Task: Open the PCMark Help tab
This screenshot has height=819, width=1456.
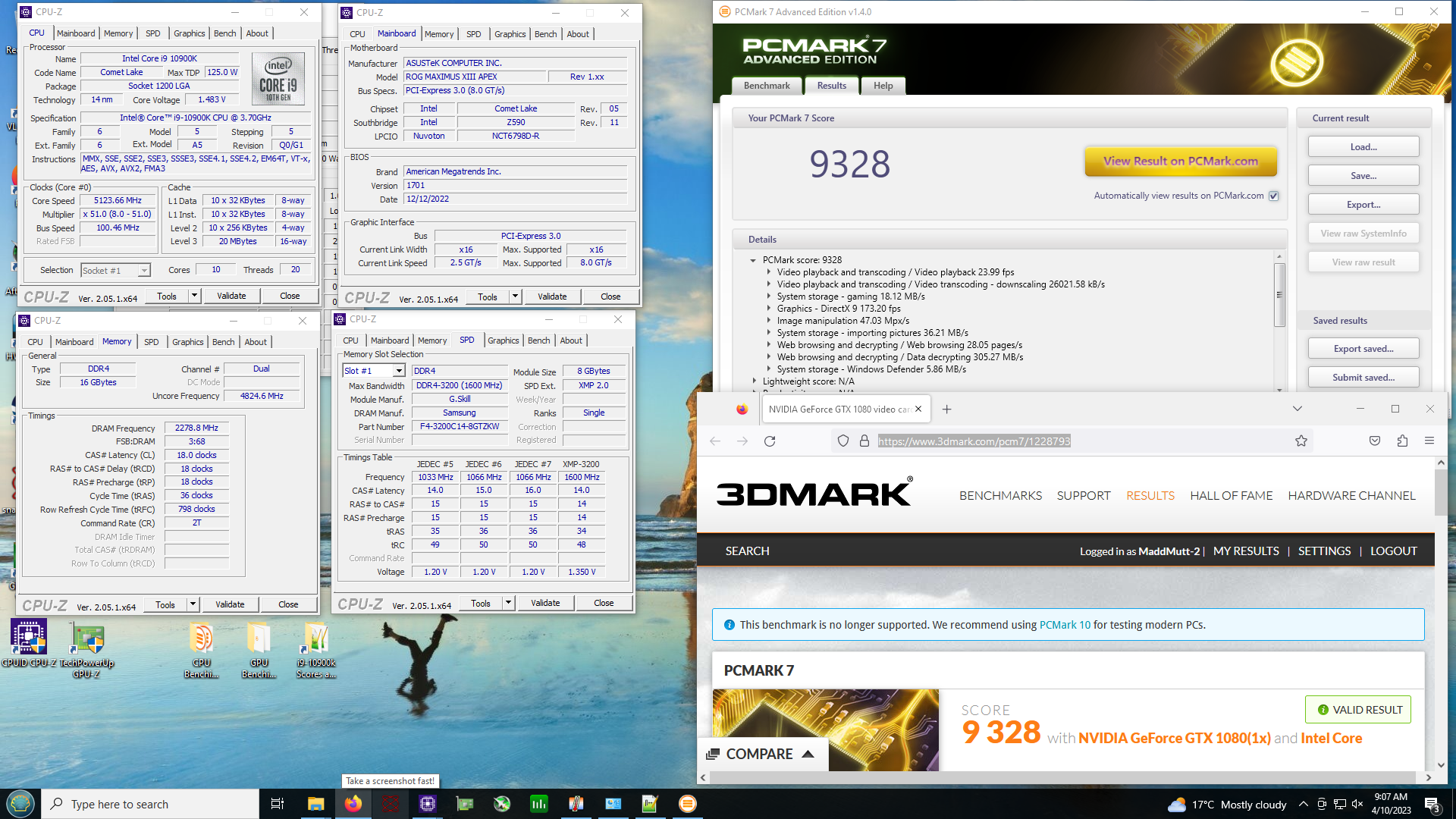Action: 883,86
